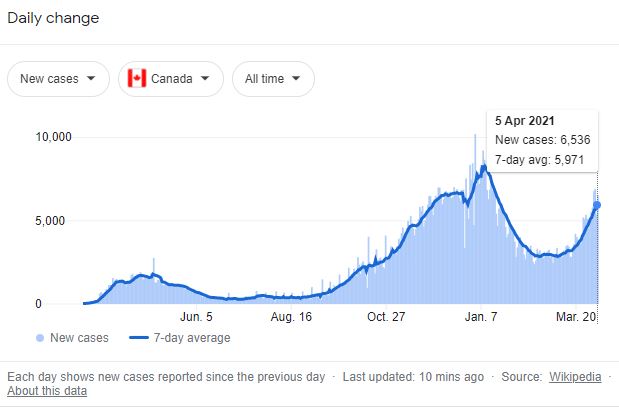
Task: Click the Daily change heading
Action: [x=53, y=19]
